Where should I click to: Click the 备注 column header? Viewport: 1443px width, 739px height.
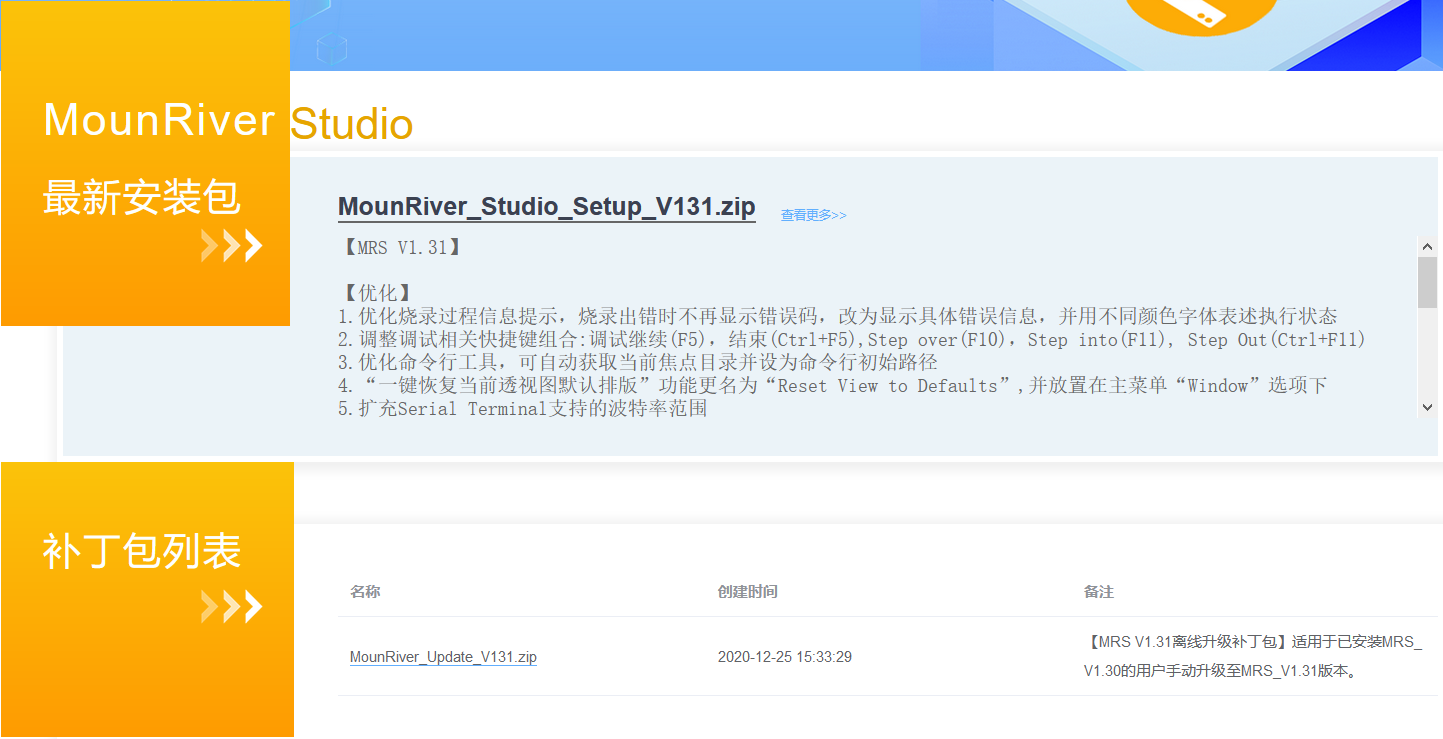[1098, 591]
